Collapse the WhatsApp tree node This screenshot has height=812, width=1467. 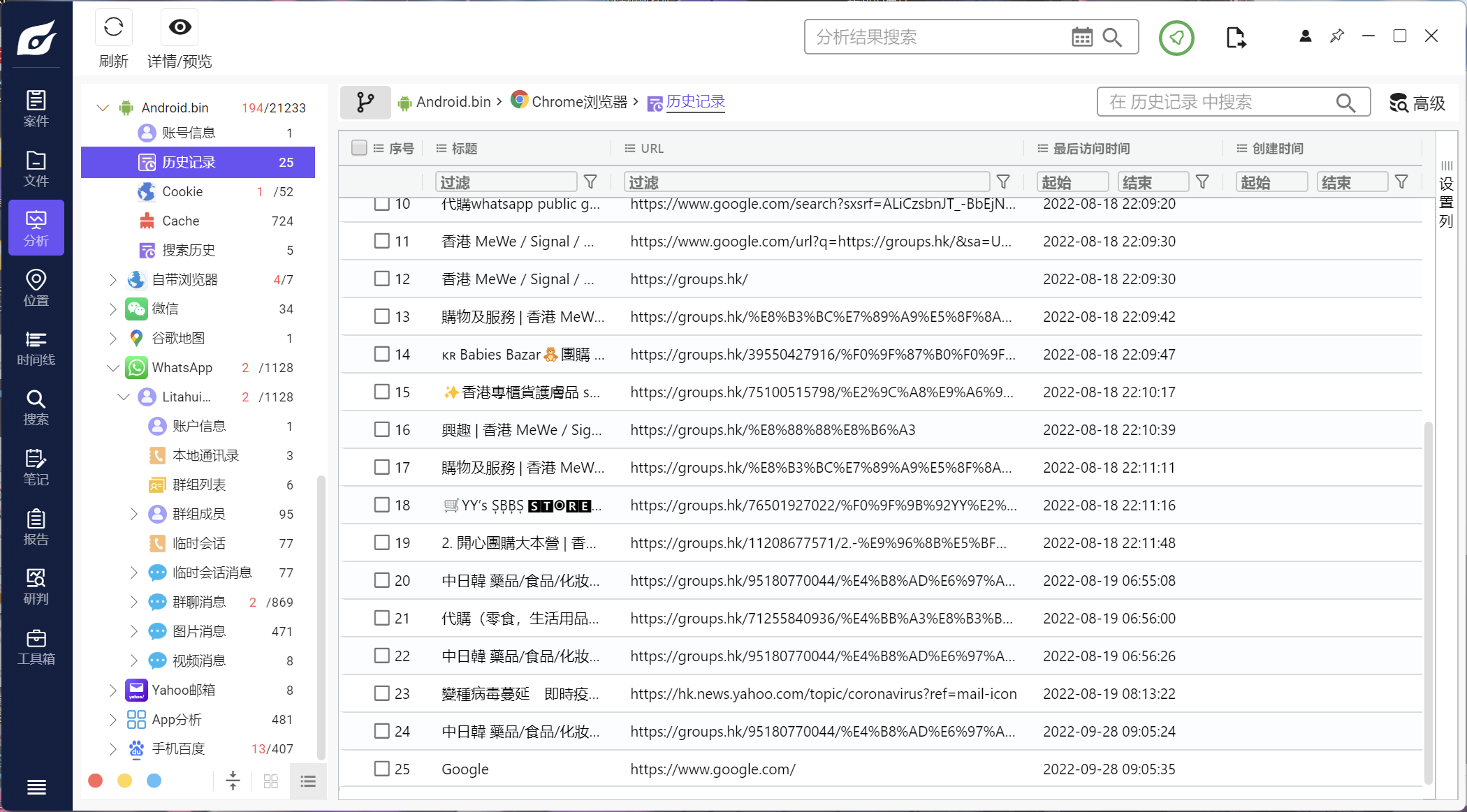112,368
